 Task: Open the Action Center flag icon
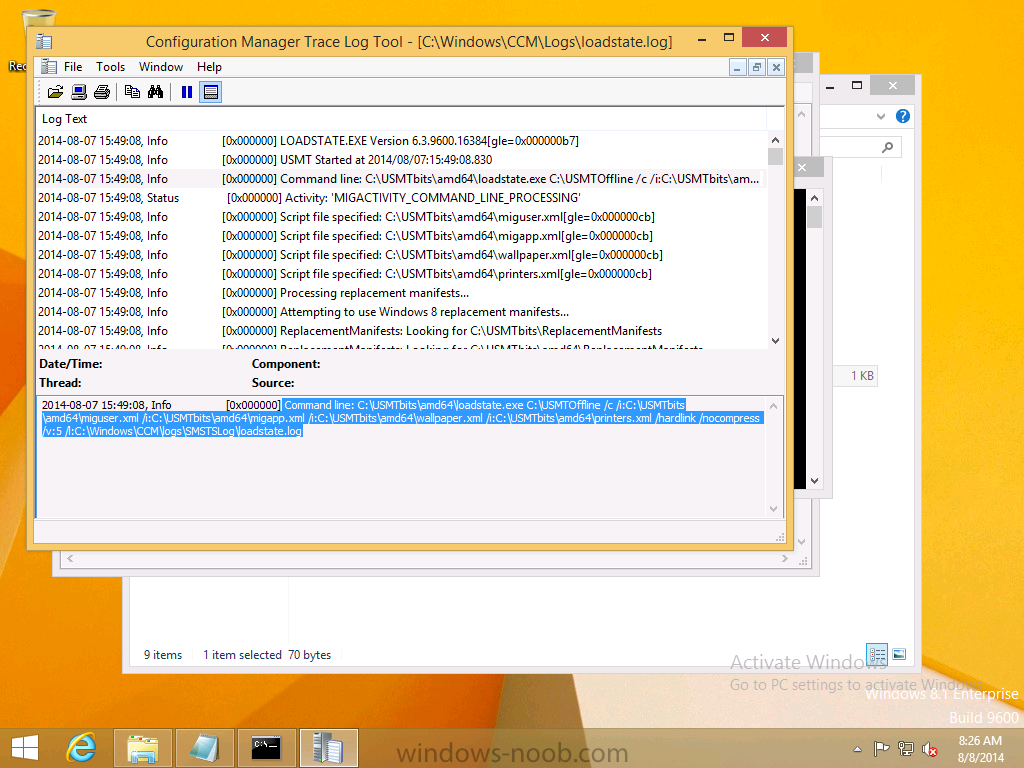[882, 749]
